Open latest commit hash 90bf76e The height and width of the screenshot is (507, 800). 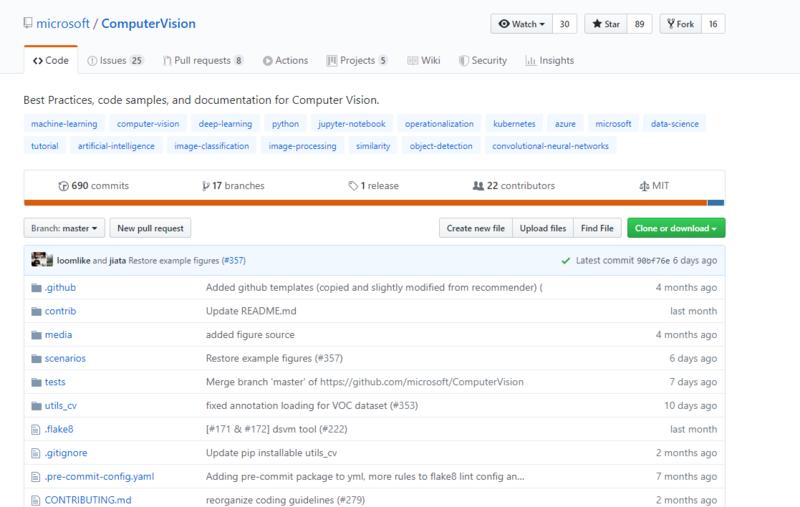tap(653, 261)
